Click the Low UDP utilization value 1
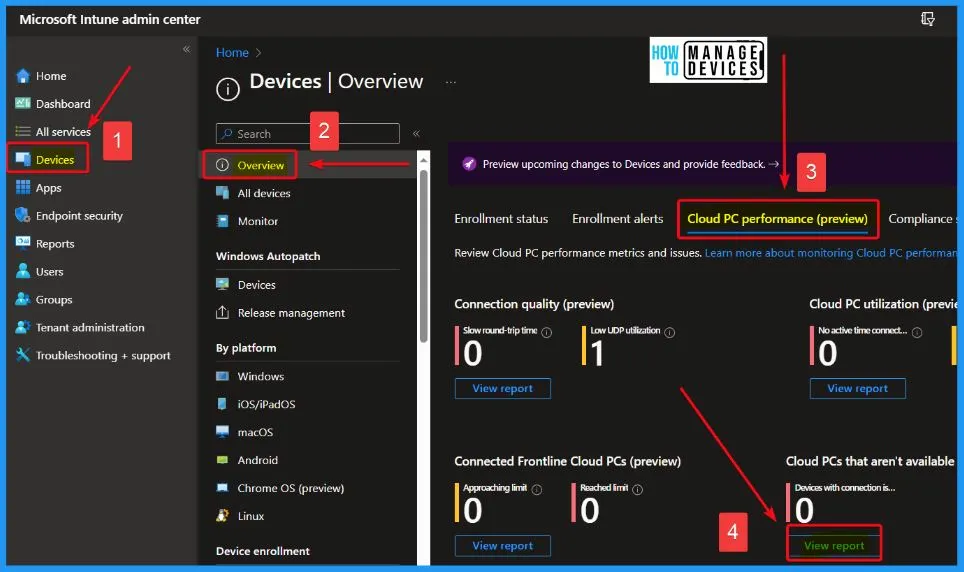The width and height of the screenshot is (964, 572). pos(597,354)
